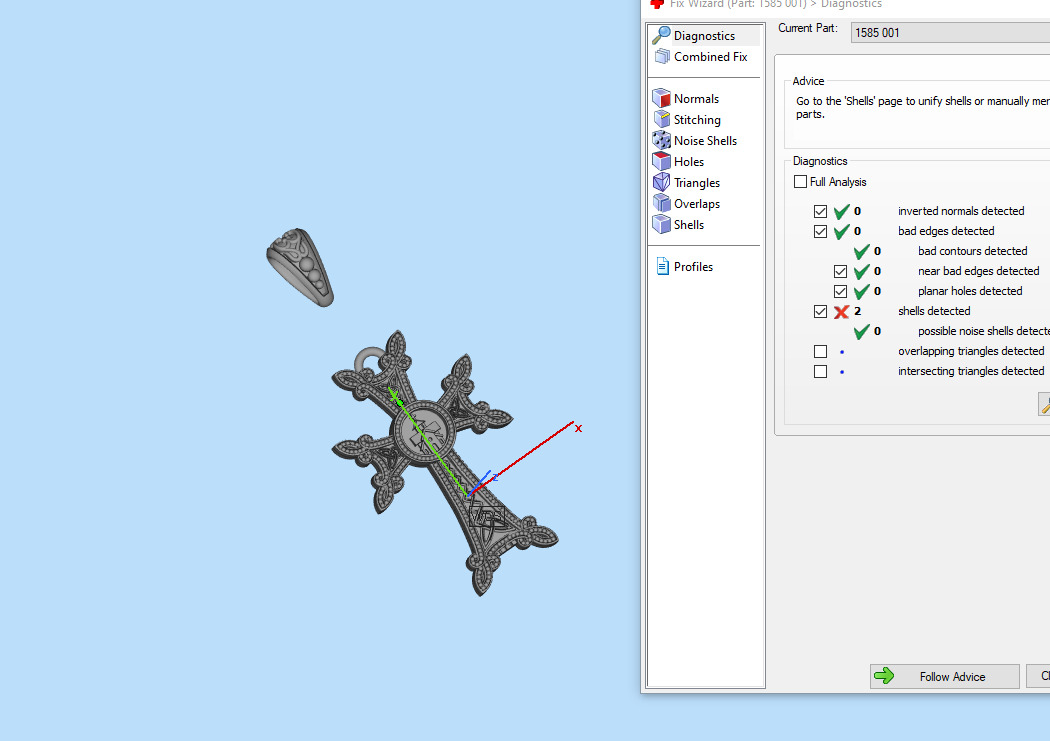The height and width of the screenshot is (741, 1050).
Task: Click the 'shells detected' text
Action: [x=933, y=311]
